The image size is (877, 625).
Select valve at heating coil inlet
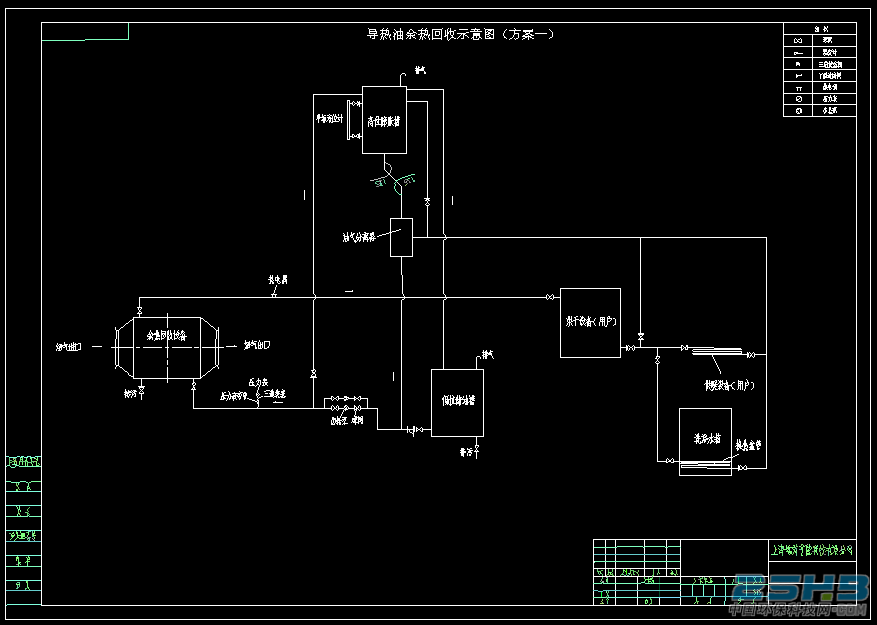pos(684,348)
